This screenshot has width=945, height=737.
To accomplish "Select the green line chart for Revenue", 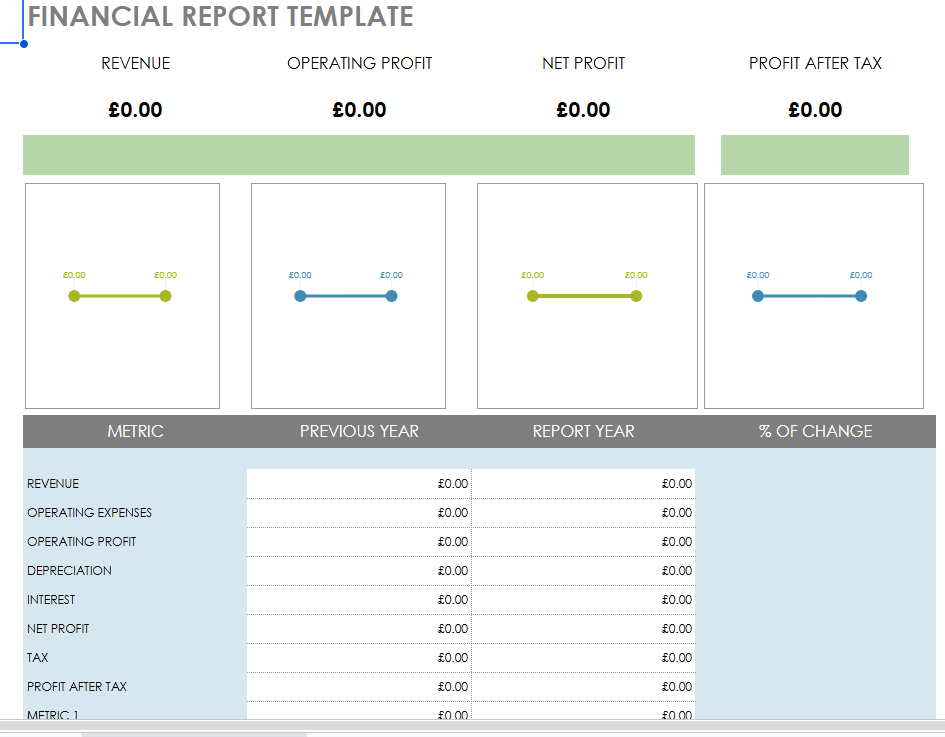I will pyautogui.click(x=122, y=296).
